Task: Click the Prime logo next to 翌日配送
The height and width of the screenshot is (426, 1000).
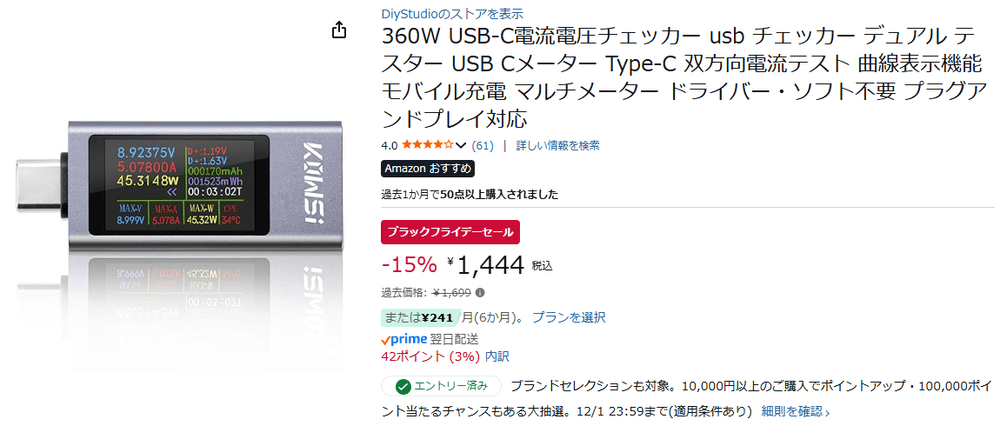Action: coord(405,339)
